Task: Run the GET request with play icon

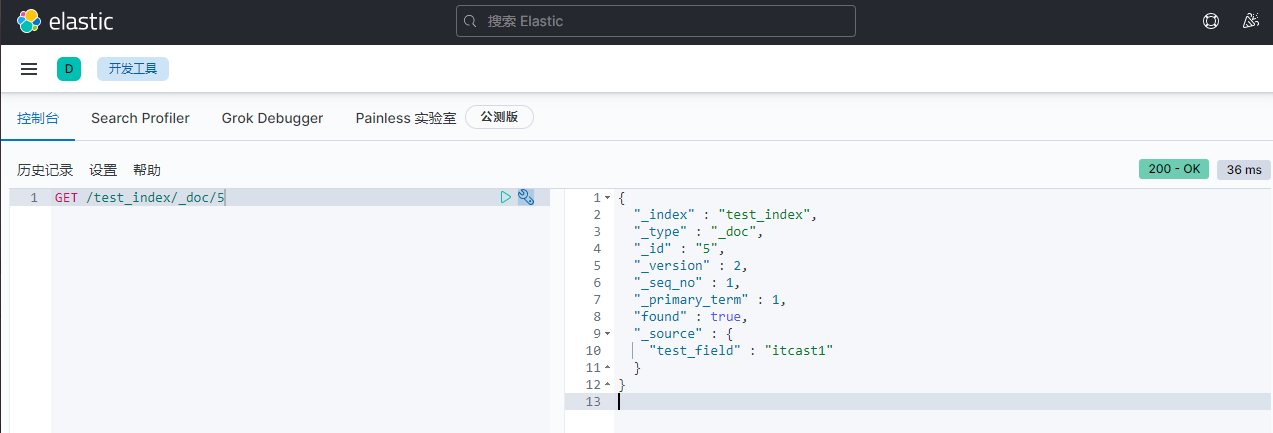Action: point(506,198)
